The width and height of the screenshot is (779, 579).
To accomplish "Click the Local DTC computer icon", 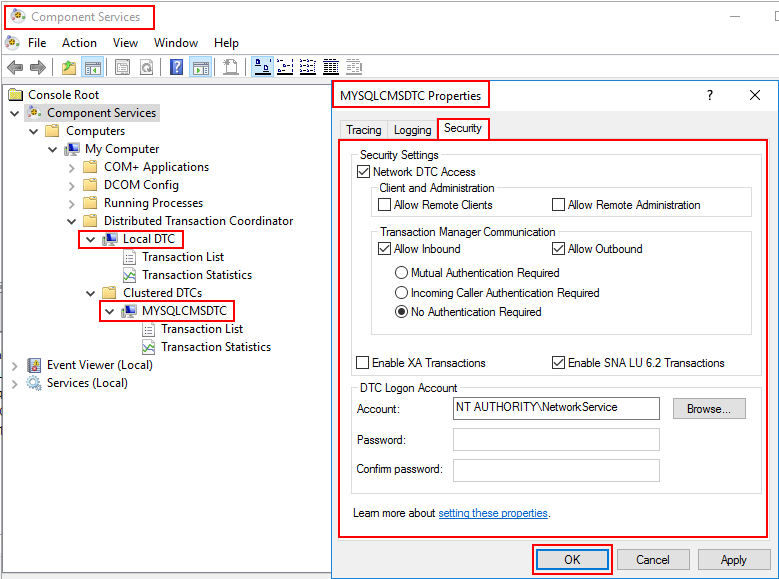I will pyautogui.click(x=110, y=239).
